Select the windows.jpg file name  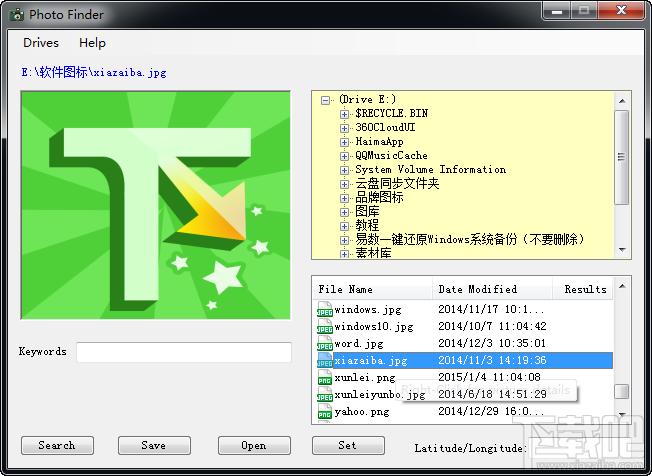coord(368,310)
